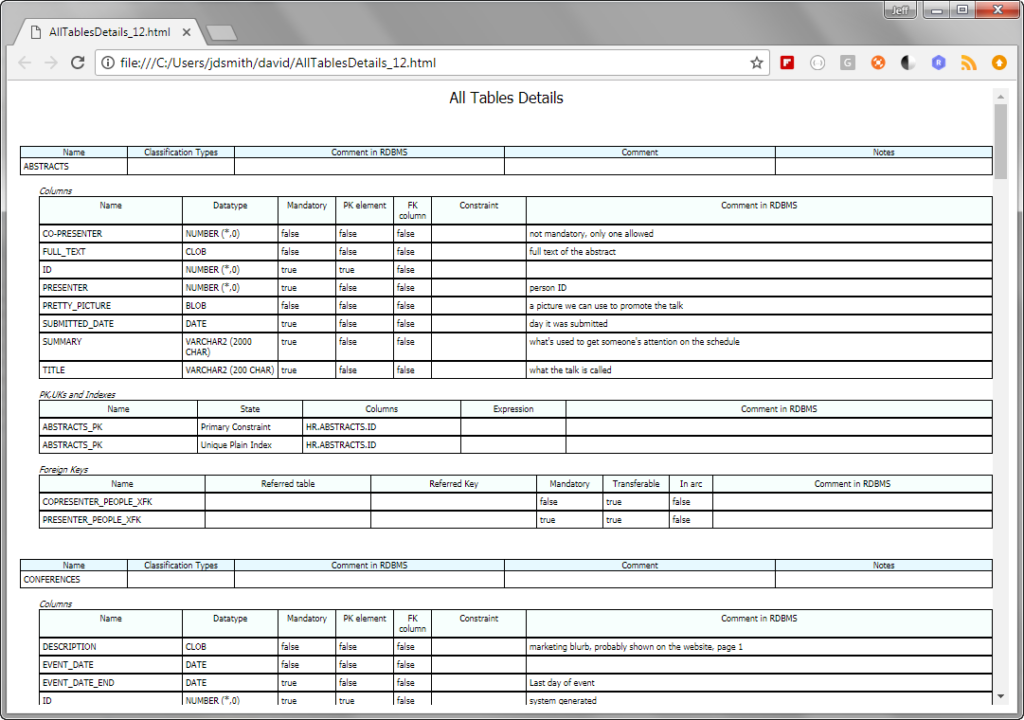Click the forward navigation arrow
Image resolution: width=1024 pixels, height=720 pixels.
click(51, 63)
